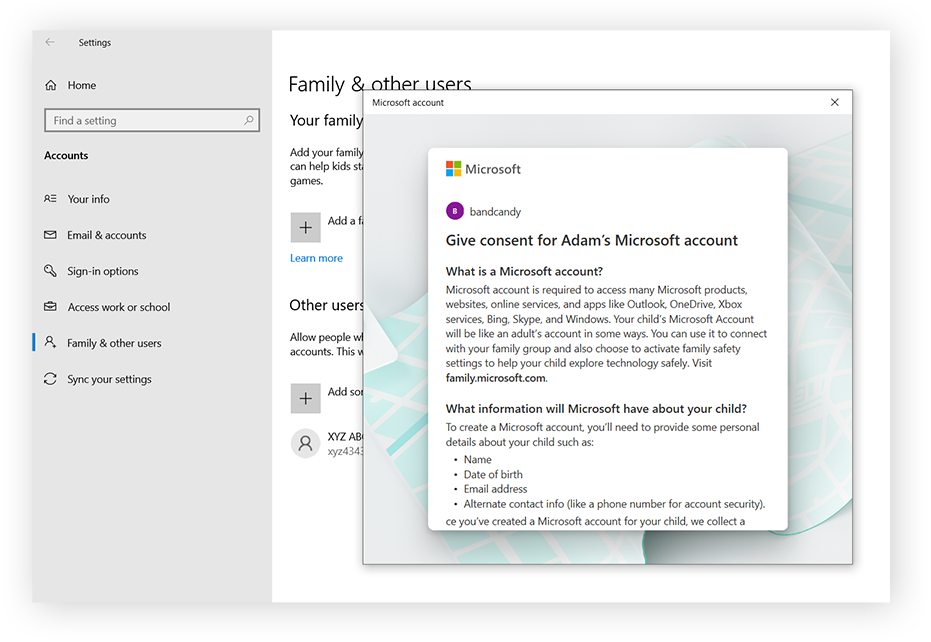
Task: Click the bandcandy account name
Action: click(495, 212)
